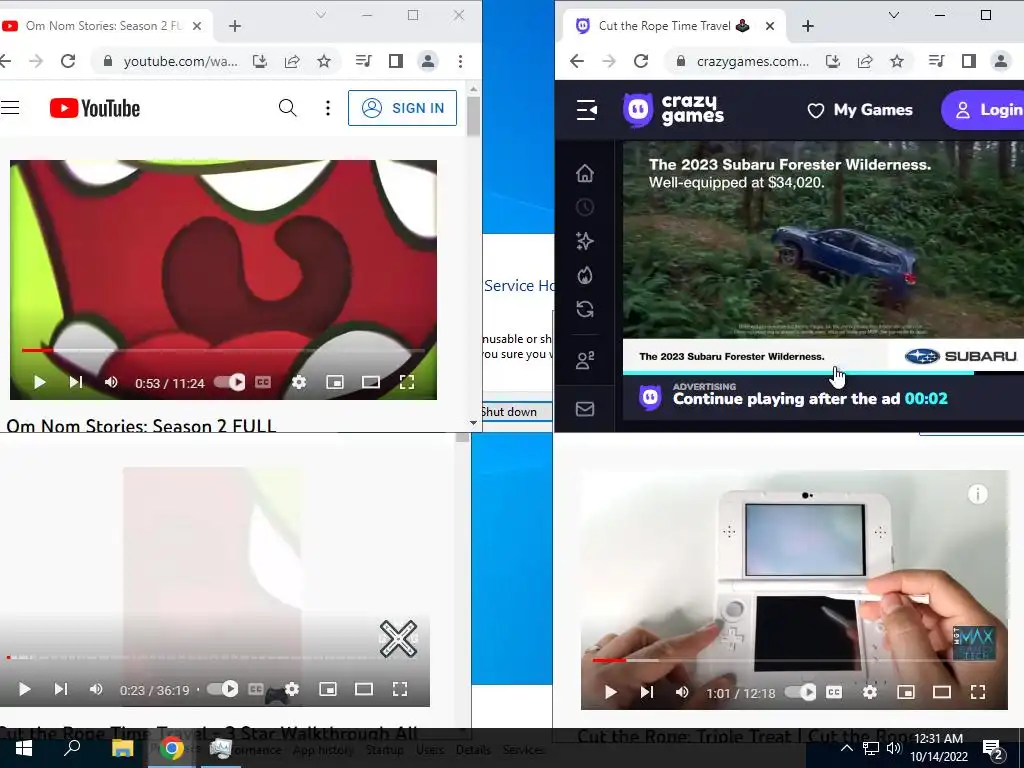Toggle captions in Om Nom Stories player
1024x768 pixels.
263,382
